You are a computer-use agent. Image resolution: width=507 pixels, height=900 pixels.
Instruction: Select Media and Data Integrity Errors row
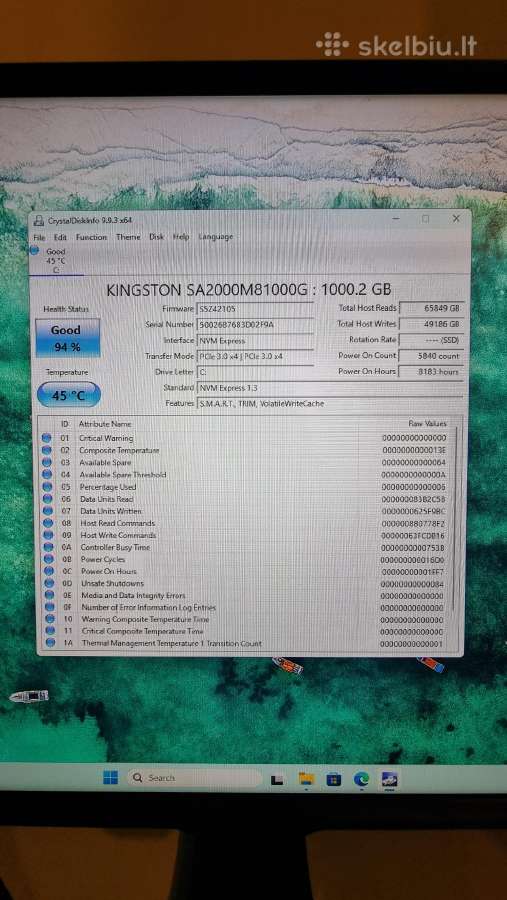pyautogui.click(x=247, y=596)
